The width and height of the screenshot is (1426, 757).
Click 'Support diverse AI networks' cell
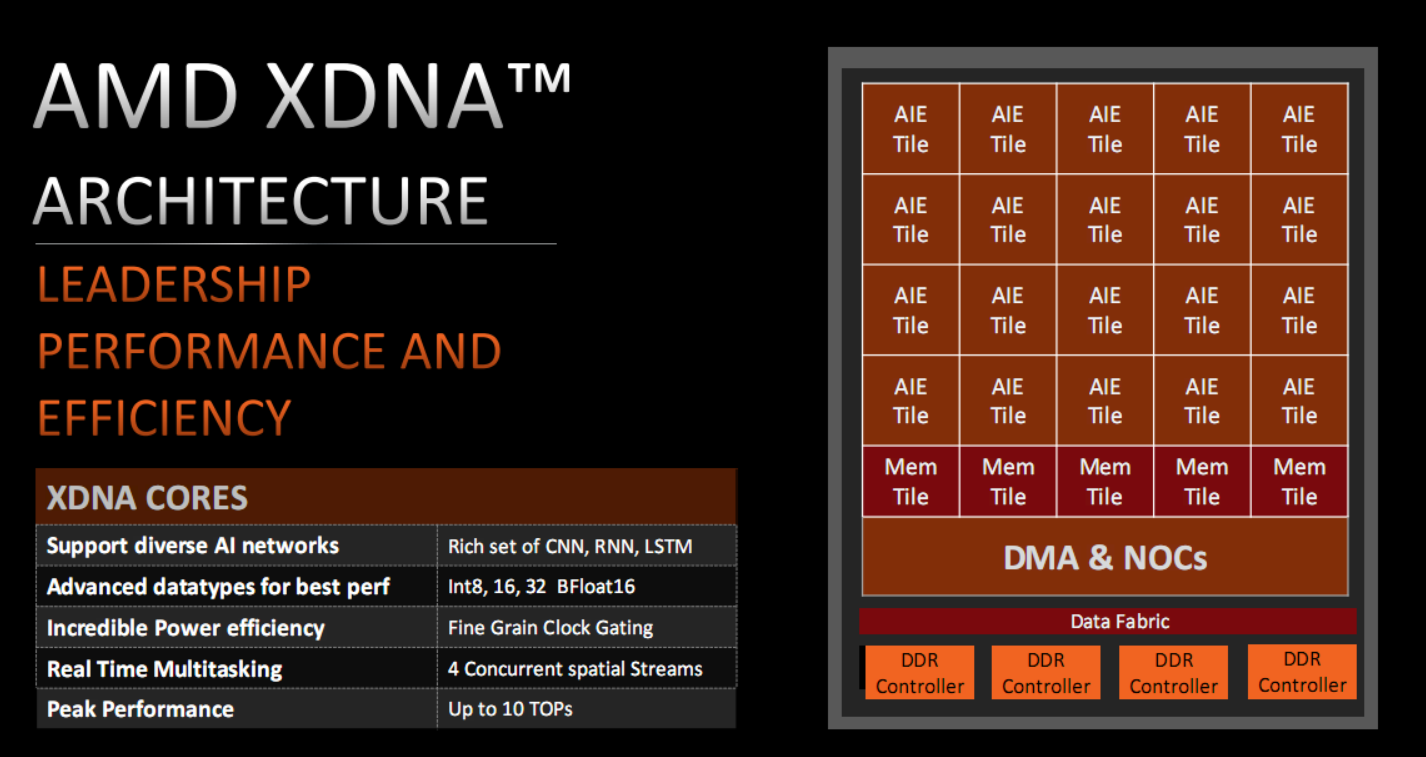coord(237,546)
